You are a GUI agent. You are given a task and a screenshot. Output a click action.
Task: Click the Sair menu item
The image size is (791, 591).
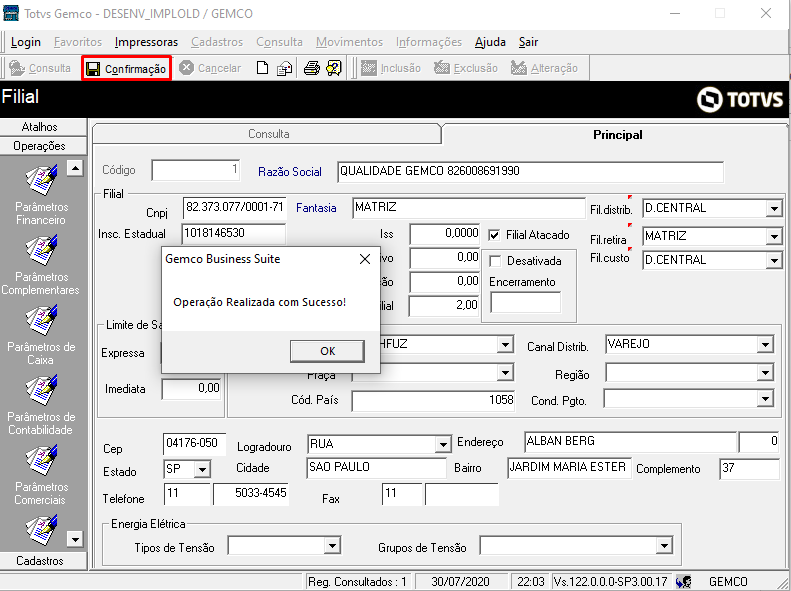pyautogui.click(x=528, y=42)
